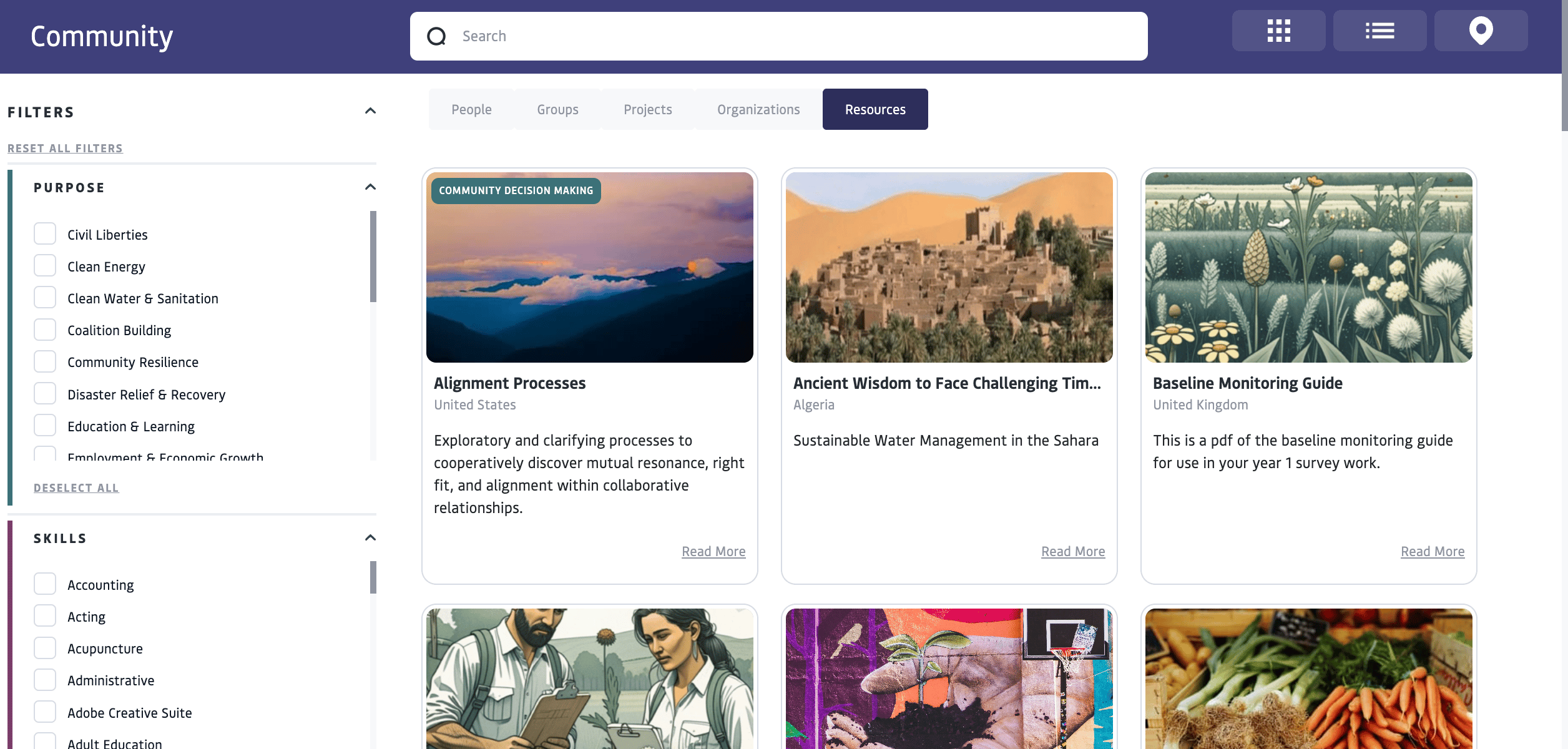This screenshot has width=1568, height=749.
Task: Tick the Clean Energy checkbox
Action: click(x=45, y=266)
